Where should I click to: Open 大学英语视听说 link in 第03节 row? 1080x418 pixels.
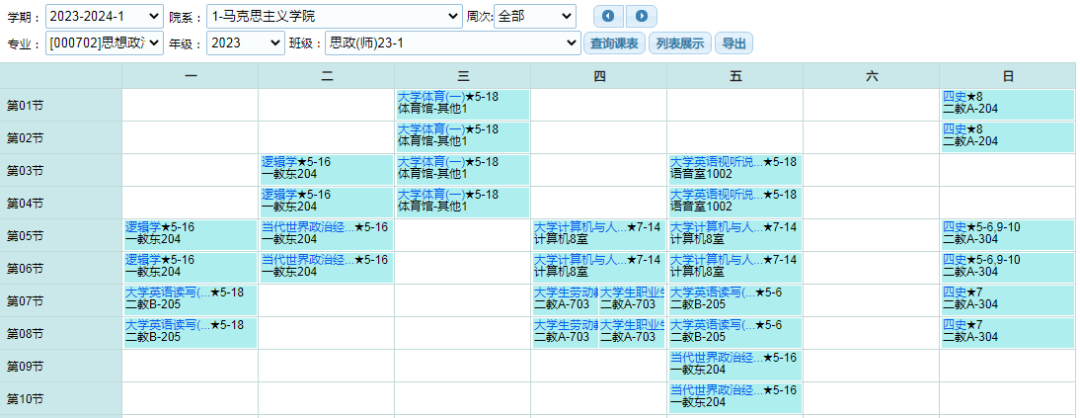[716, 162]
